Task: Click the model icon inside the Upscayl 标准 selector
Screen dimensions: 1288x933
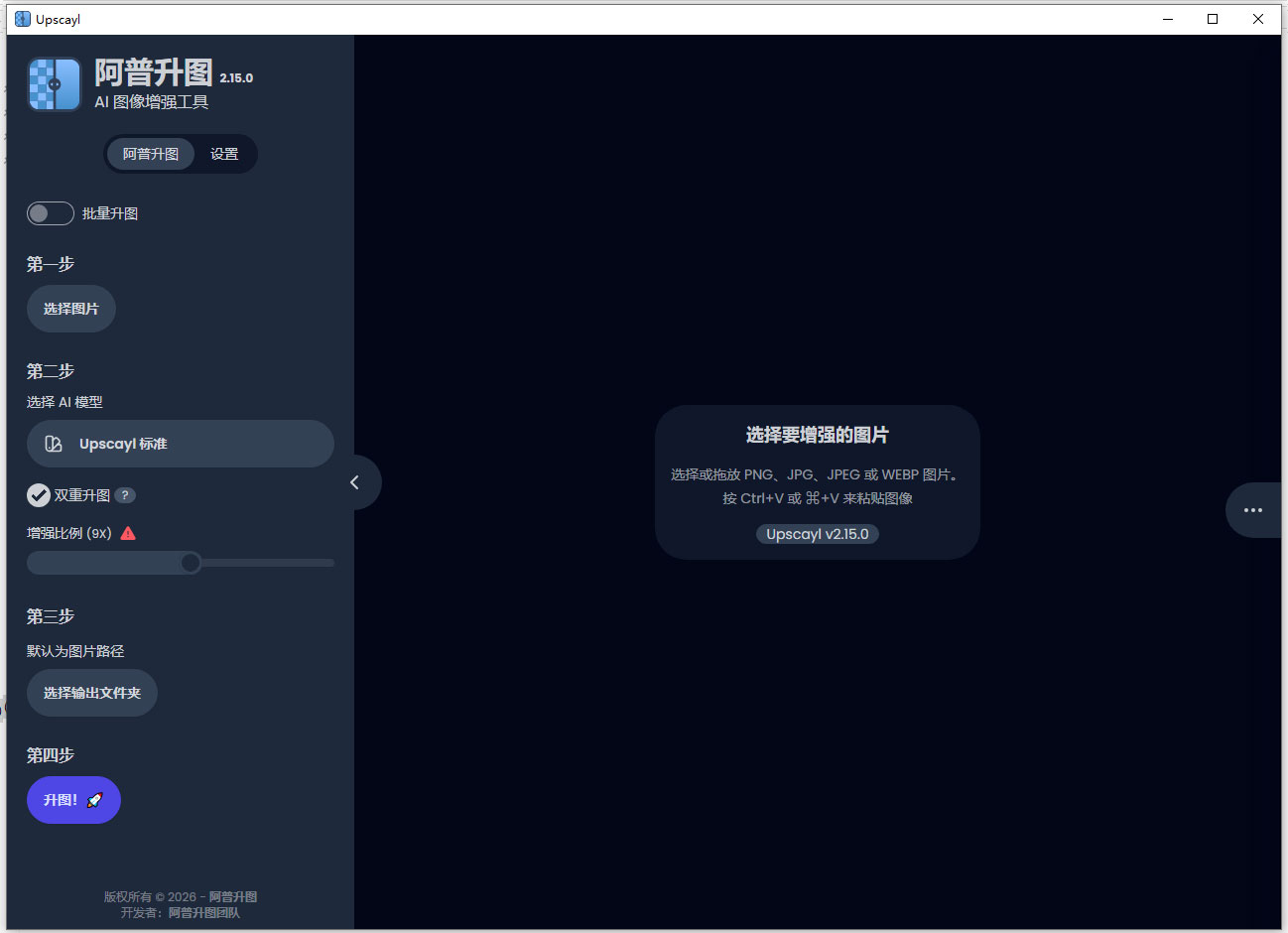Action: point(52,443)
